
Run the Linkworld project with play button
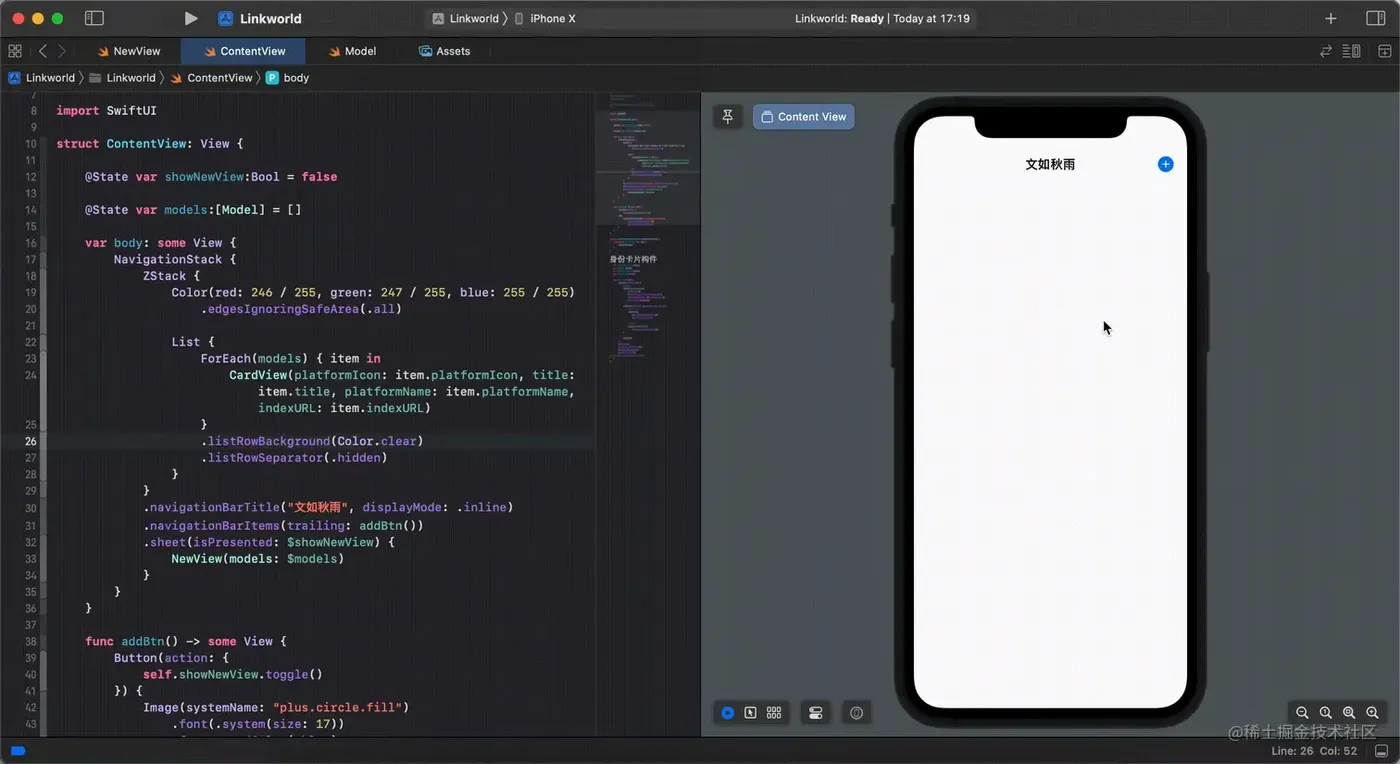[191, 18]
